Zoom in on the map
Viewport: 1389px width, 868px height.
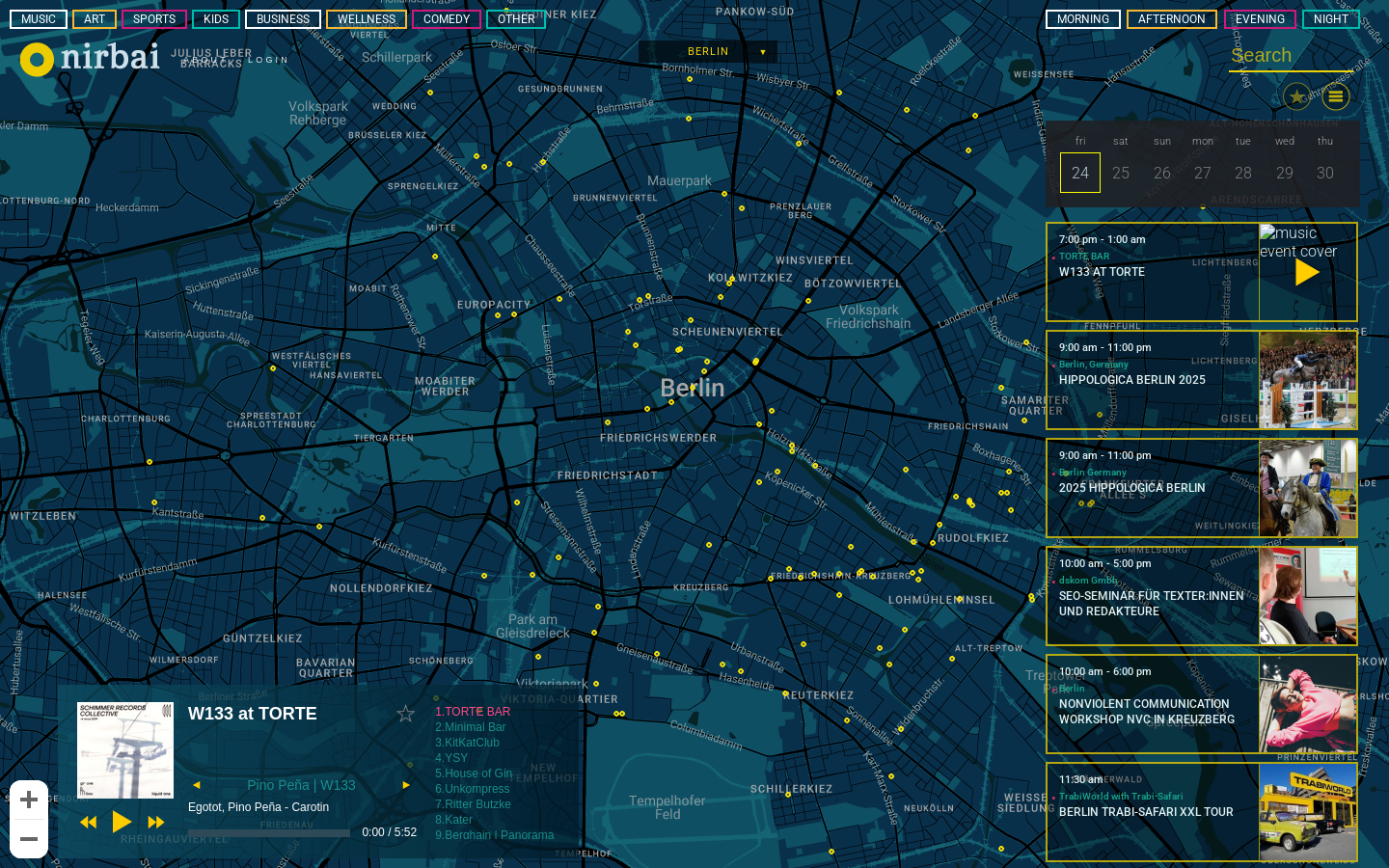[29, 800]
